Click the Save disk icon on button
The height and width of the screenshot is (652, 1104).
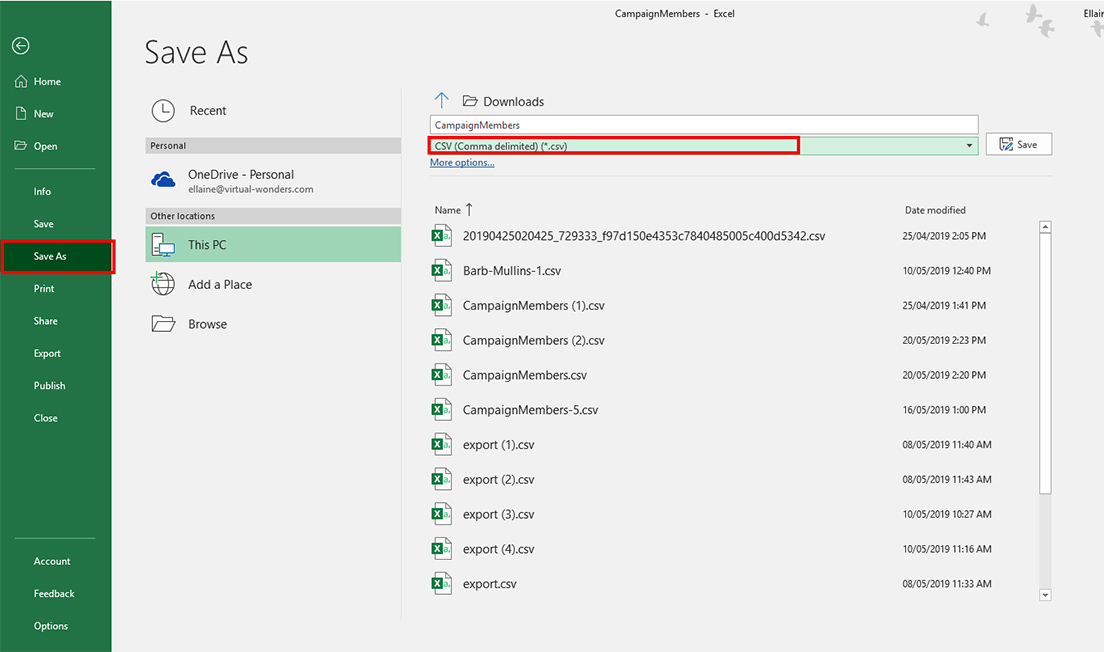click(x=1006, y=144)
